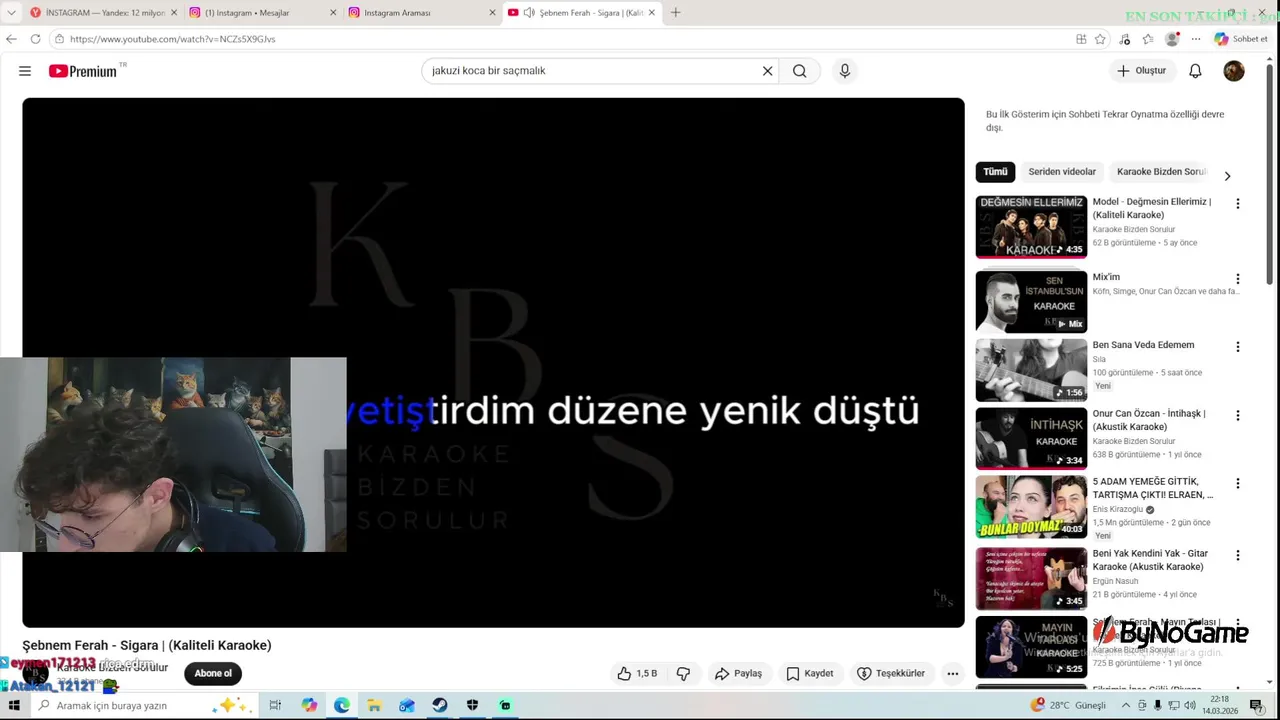Select Seriden videolar filter chip
This screenshot has height=720, width=1280.
[x=1062, y=172]
